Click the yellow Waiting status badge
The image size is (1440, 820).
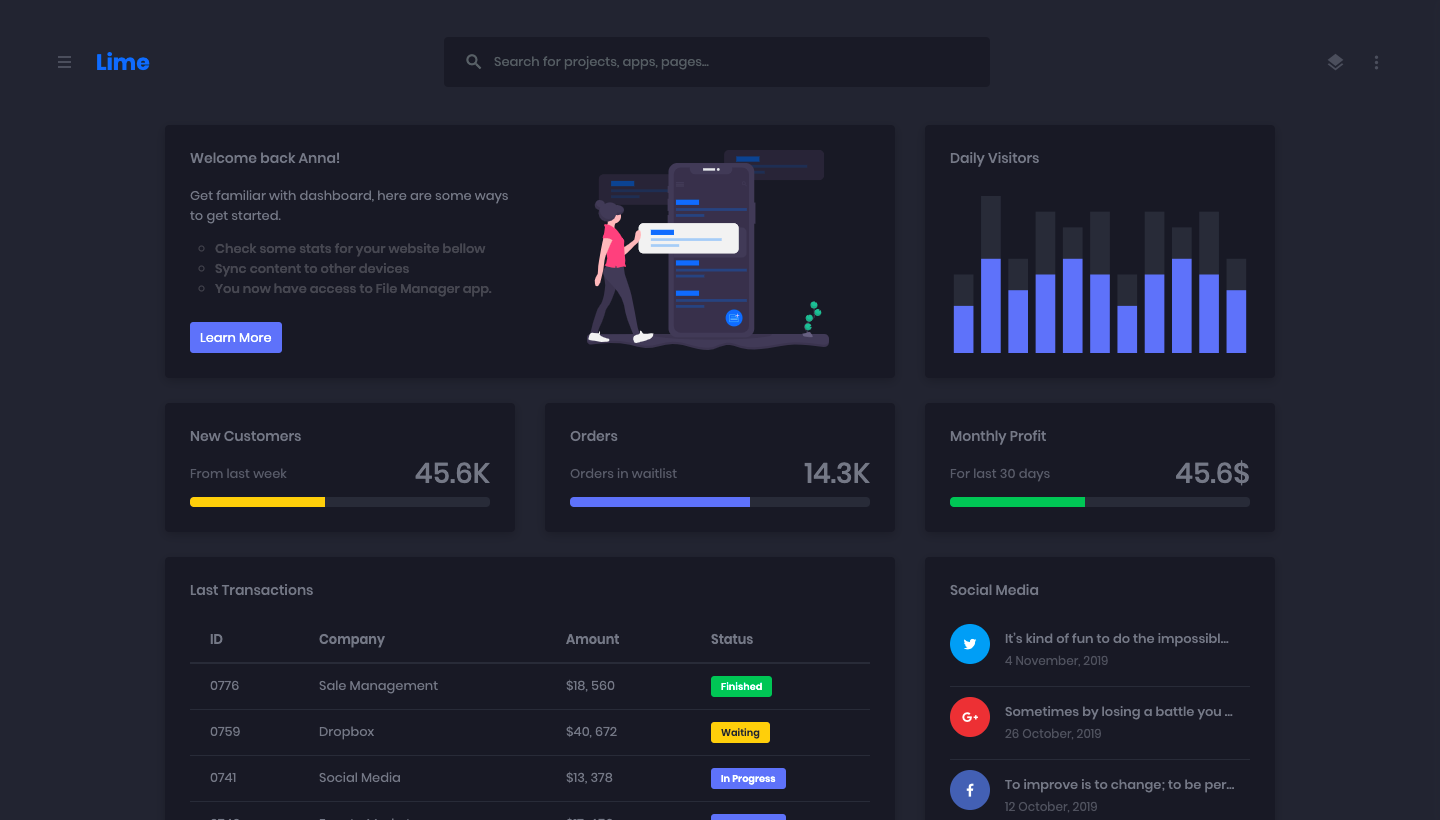pos(740,733)
